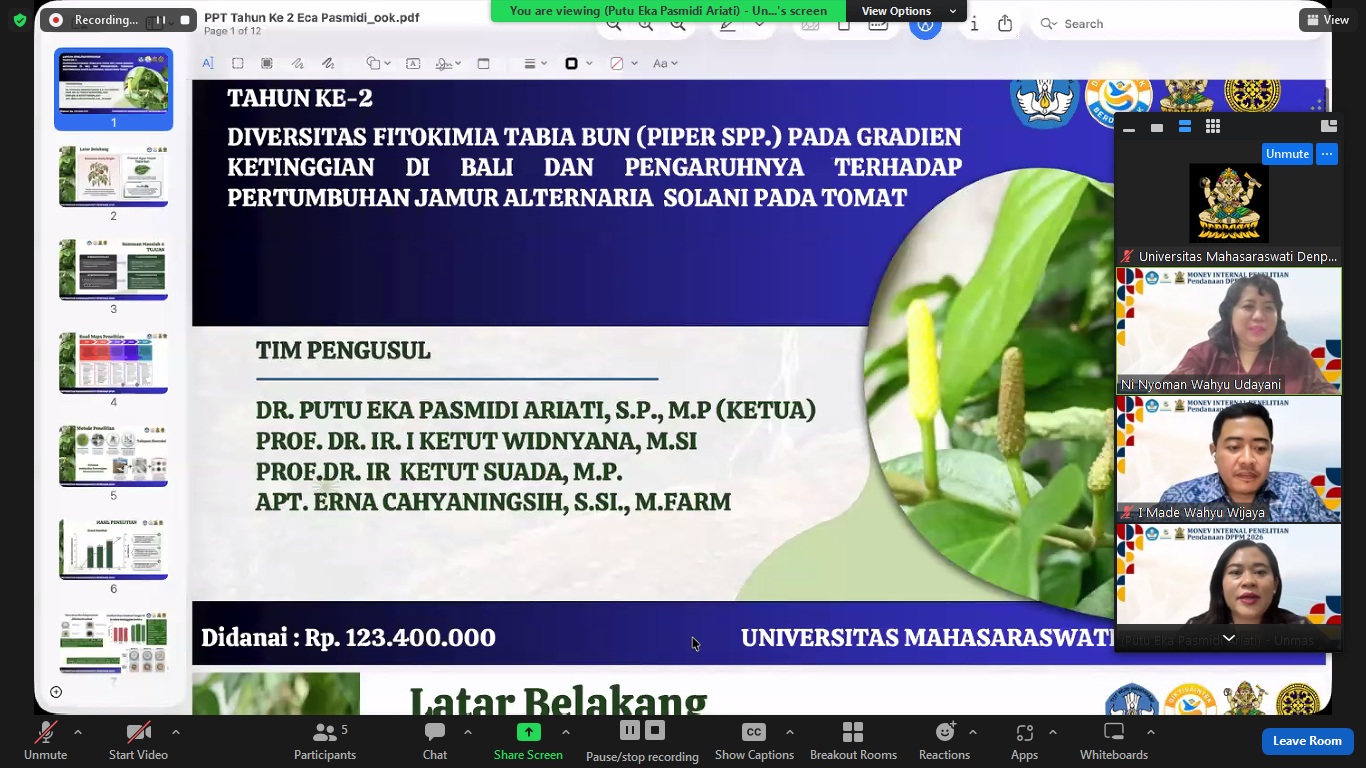Open the Whiteboards feature

coord(1114,742)
